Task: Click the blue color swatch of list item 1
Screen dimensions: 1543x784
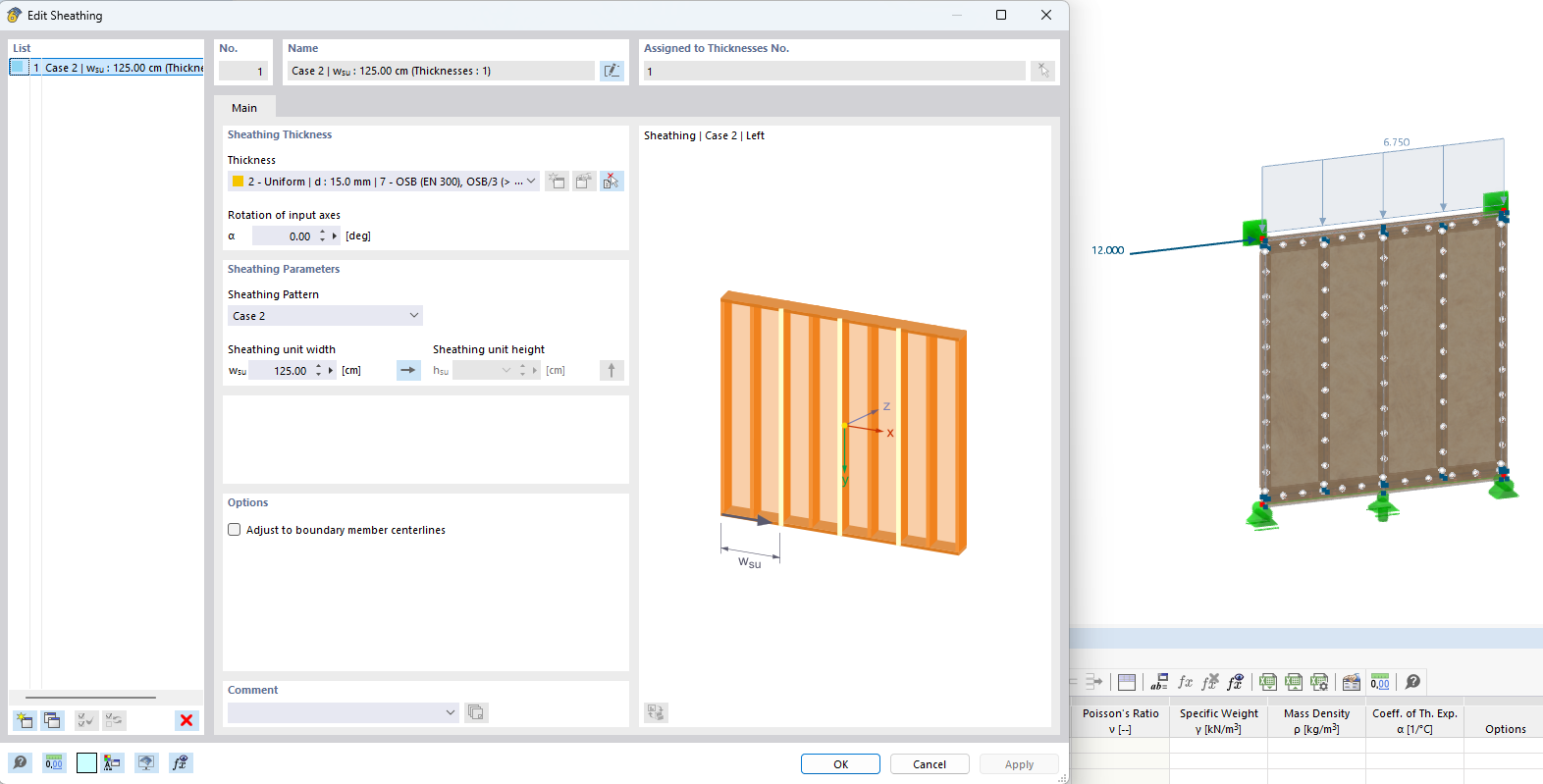Action: coord(19,68)
